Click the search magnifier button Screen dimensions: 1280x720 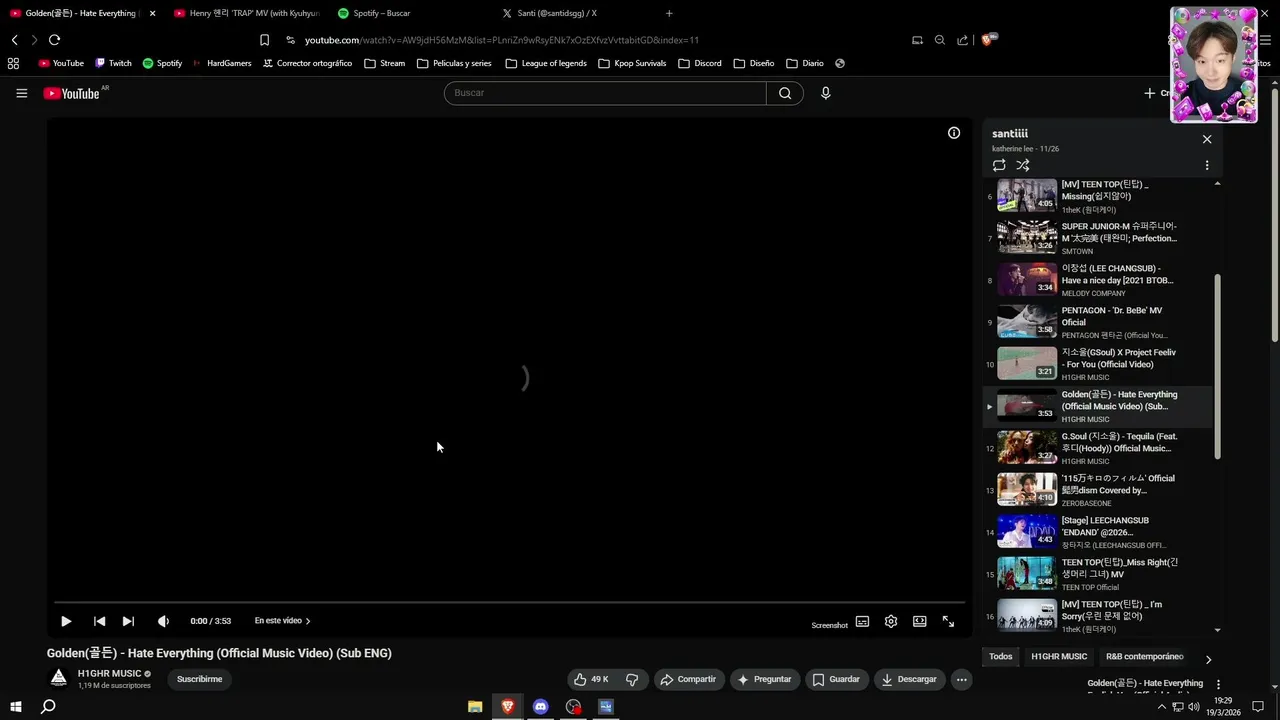point(785,93)
